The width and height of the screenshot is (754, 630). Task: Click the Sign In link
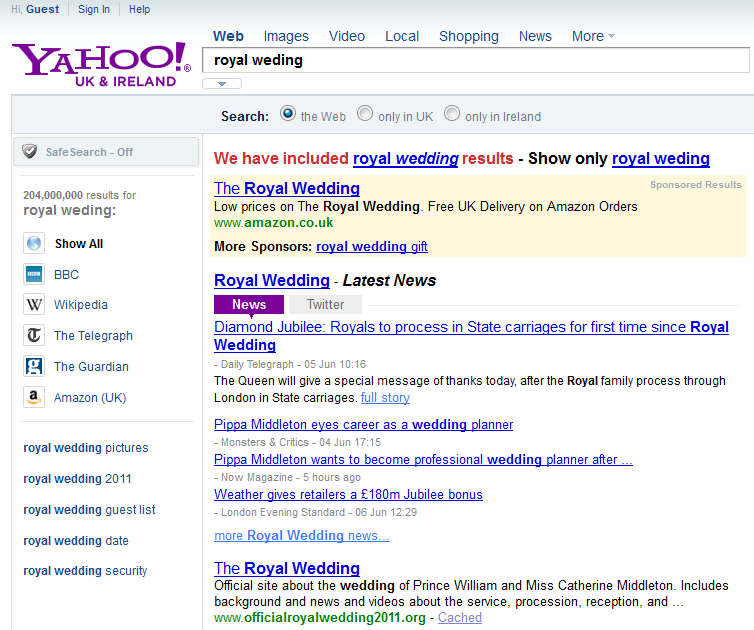click(94, 9)
